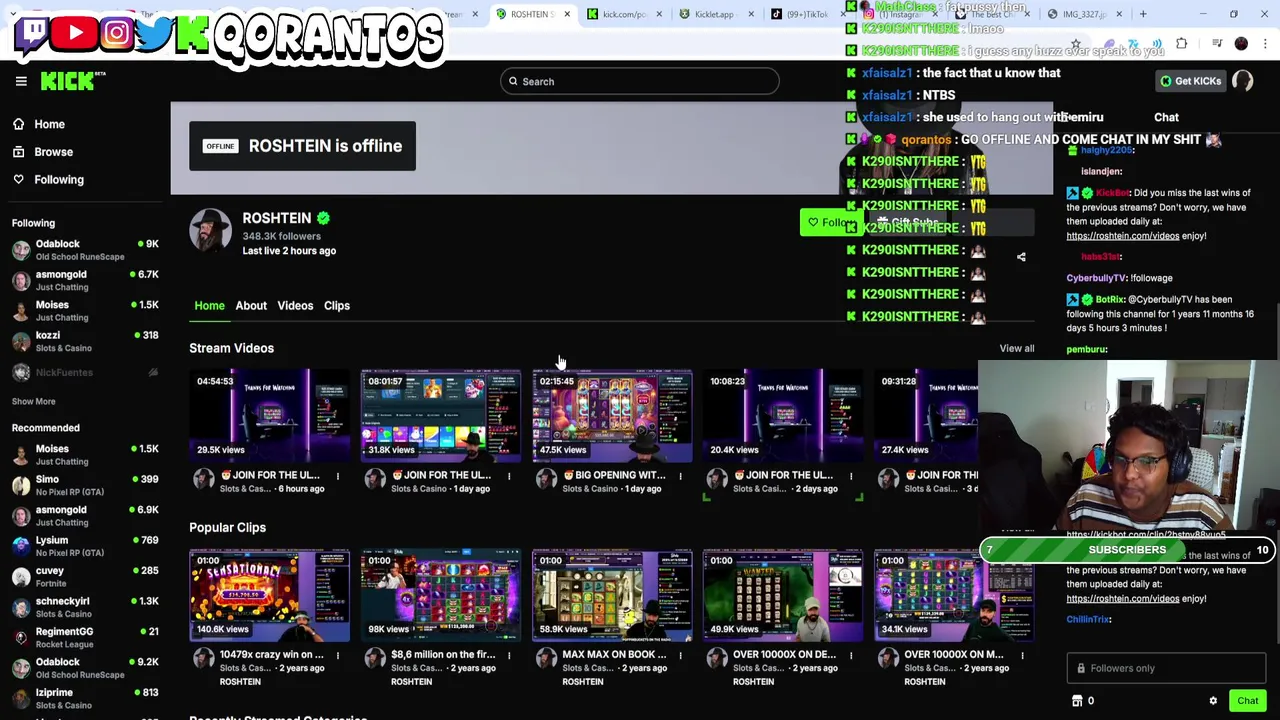Image resolution: width=1280 pixels, height=720 pixels.
Task: Open options for OVER 10000X ON DE clip
Action: [851, 655]
